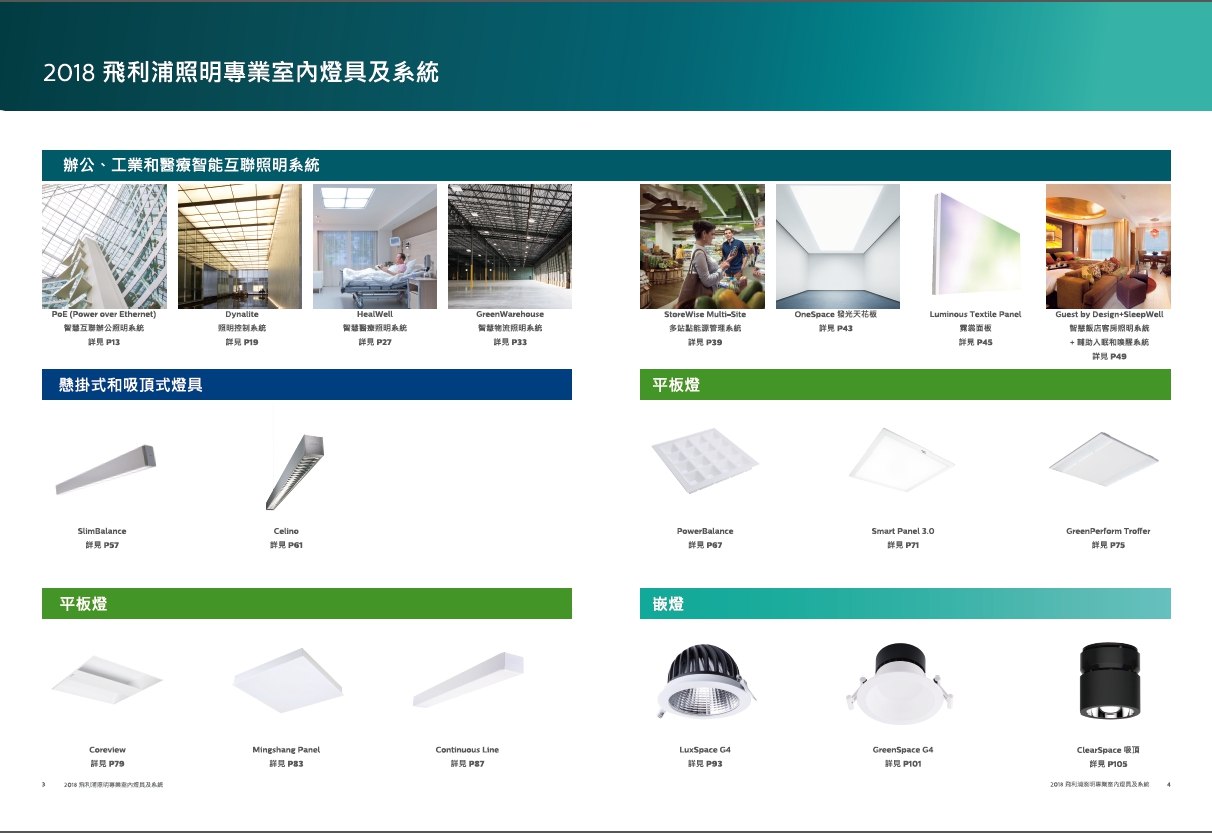The image size is (1212, 833).
Task: Click the 詳見 P79 reference
Action: click(x=107, y=763)
